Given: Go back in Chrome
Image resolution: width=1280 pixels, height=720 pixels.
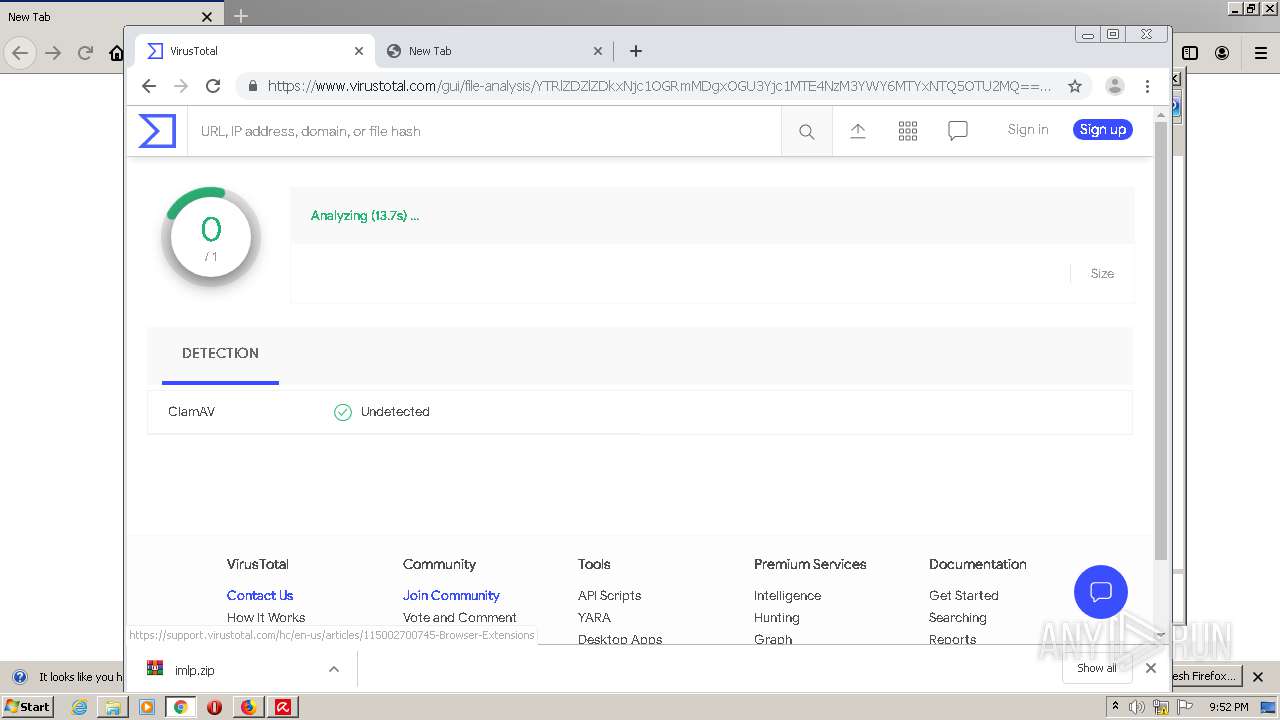Looking at the screenshot, I should (149, 86).
